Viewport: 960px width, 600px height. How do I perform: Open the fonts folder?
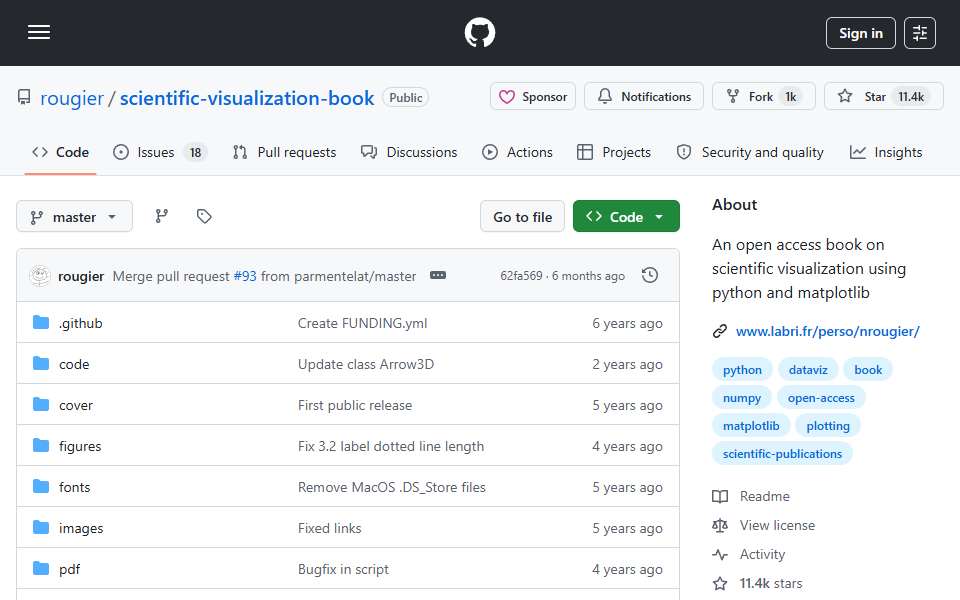pyautogui.click(x=74, y=487)
